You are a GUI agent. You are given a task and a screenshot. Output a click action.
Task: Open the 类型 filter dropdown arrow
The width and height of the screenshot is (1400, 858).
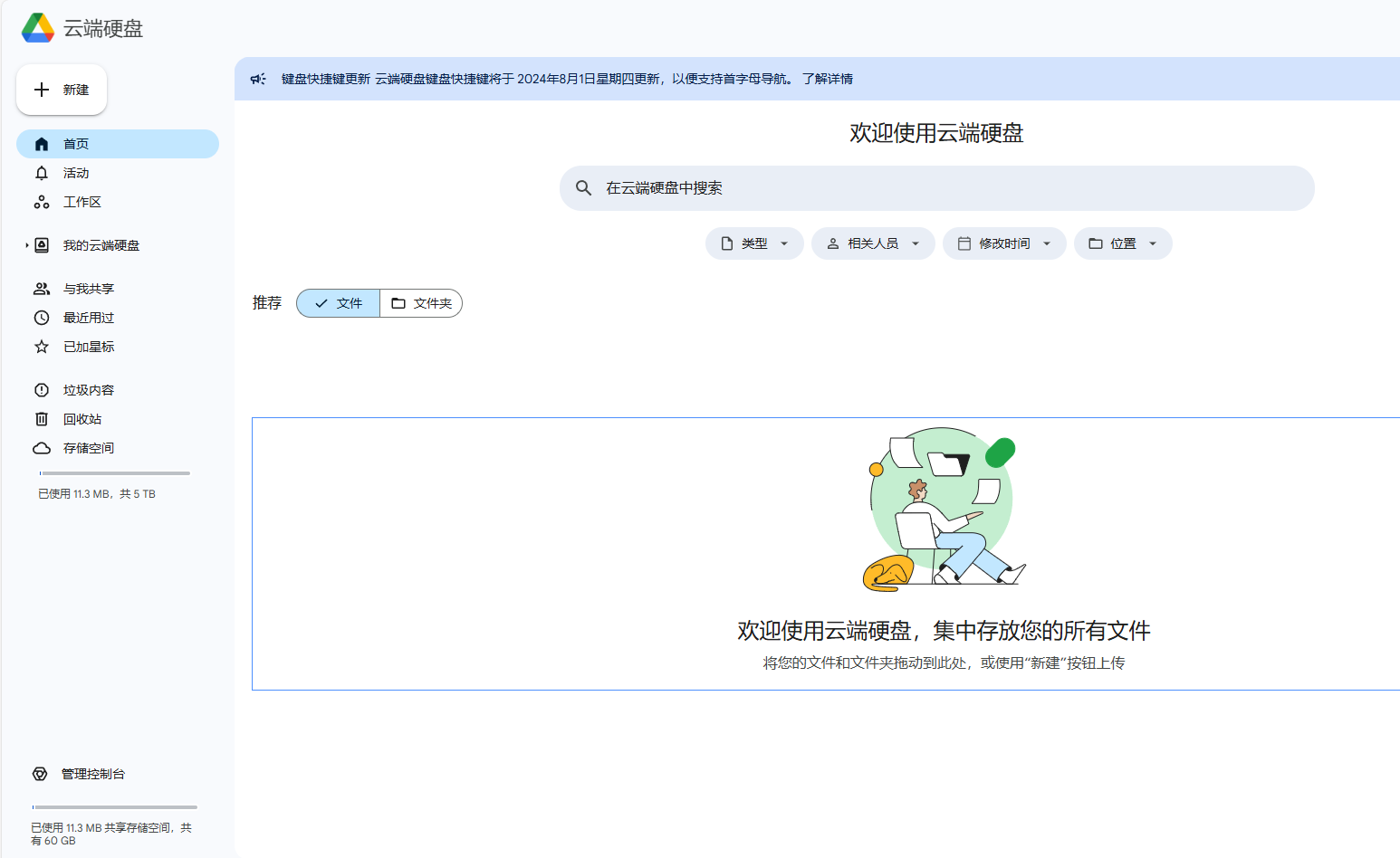[x=784, y=243]
